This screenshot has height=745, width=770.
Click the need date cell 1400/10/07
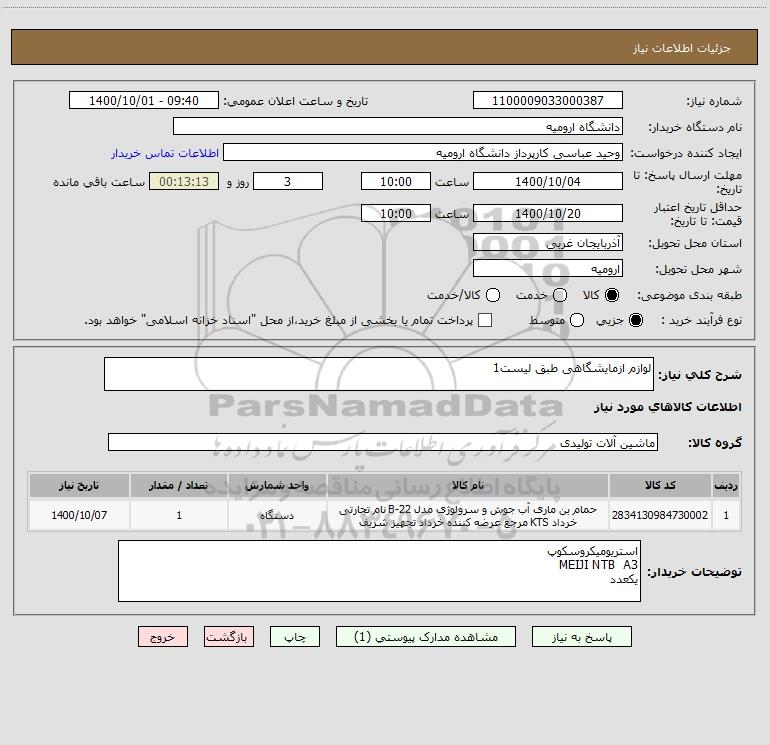79,515
